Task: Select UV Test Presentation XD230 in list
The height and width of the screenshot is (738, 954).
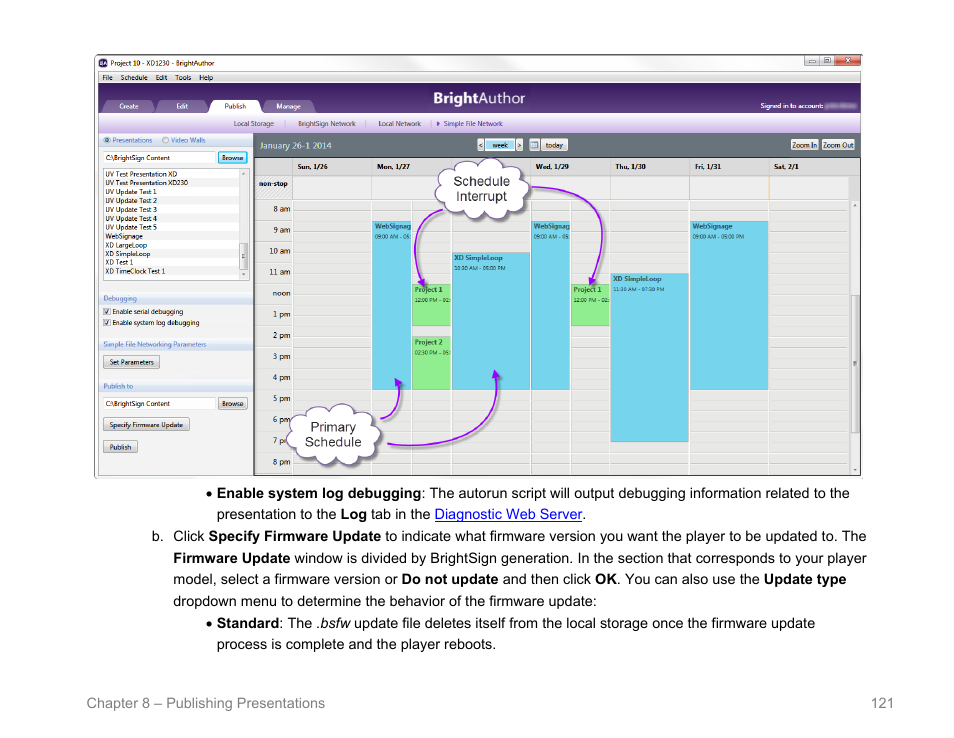Action: click(172, 183)
